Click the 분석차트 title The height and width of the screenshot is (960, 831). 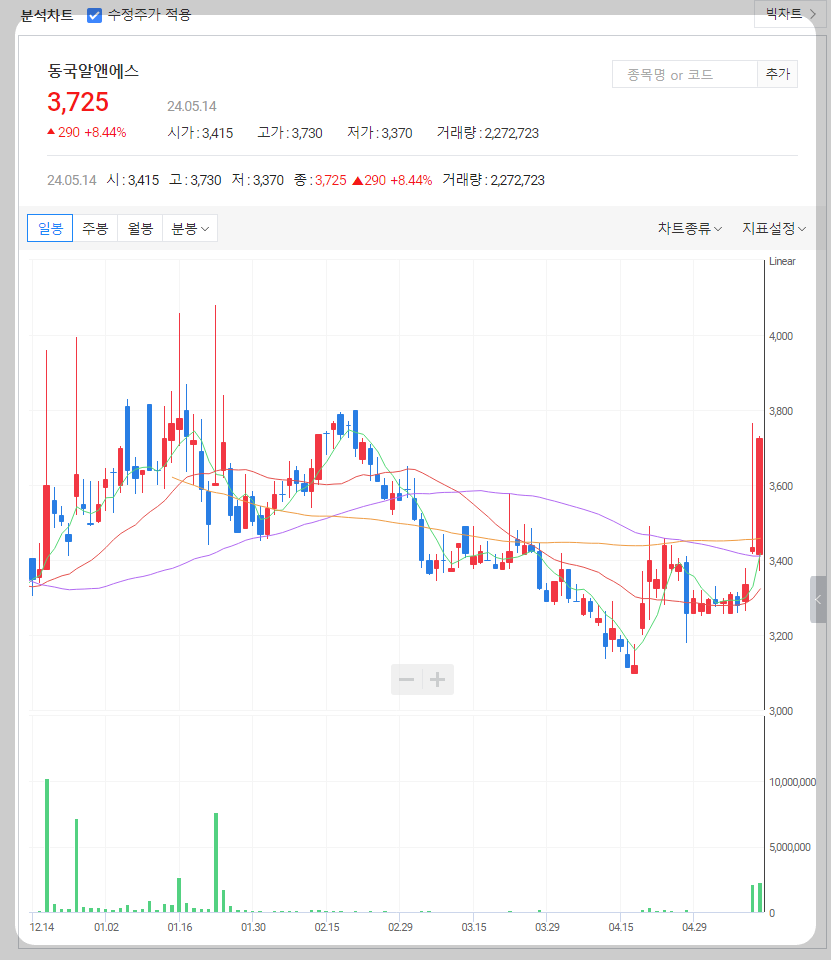click(x=47, y=15)
